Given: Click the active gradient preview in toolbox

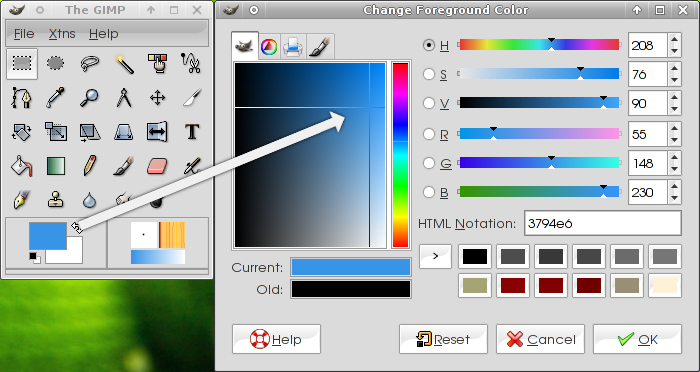Looking at the screenshot, I should (x=158, y=257).
